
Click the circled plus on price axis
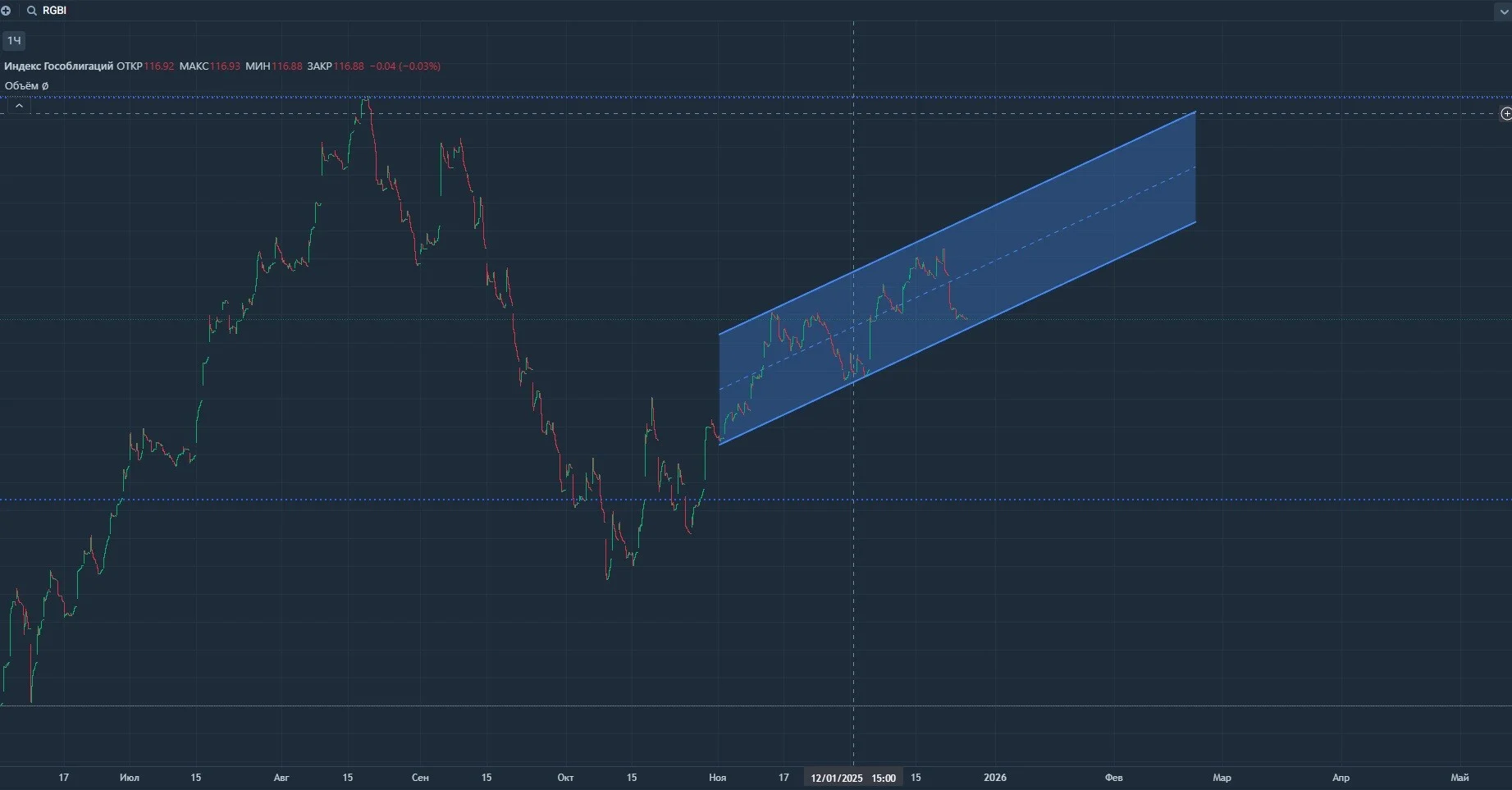(x=1505, y=114)
